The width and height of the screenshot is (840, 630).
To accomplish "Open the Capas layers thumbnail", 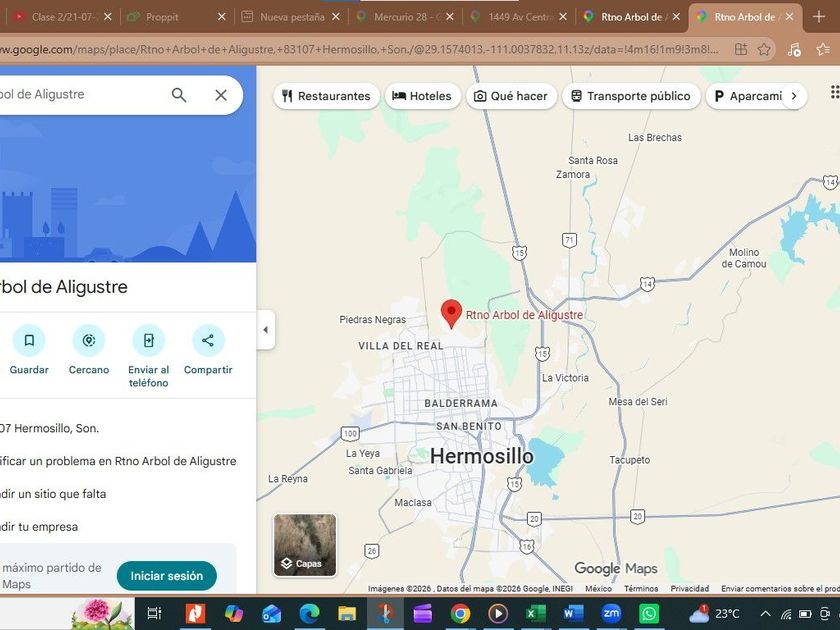I will coord(305,545).
